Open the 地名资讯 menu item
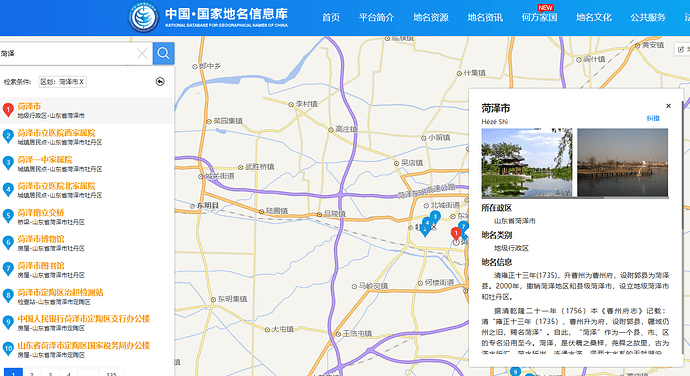 click(485, 17)
